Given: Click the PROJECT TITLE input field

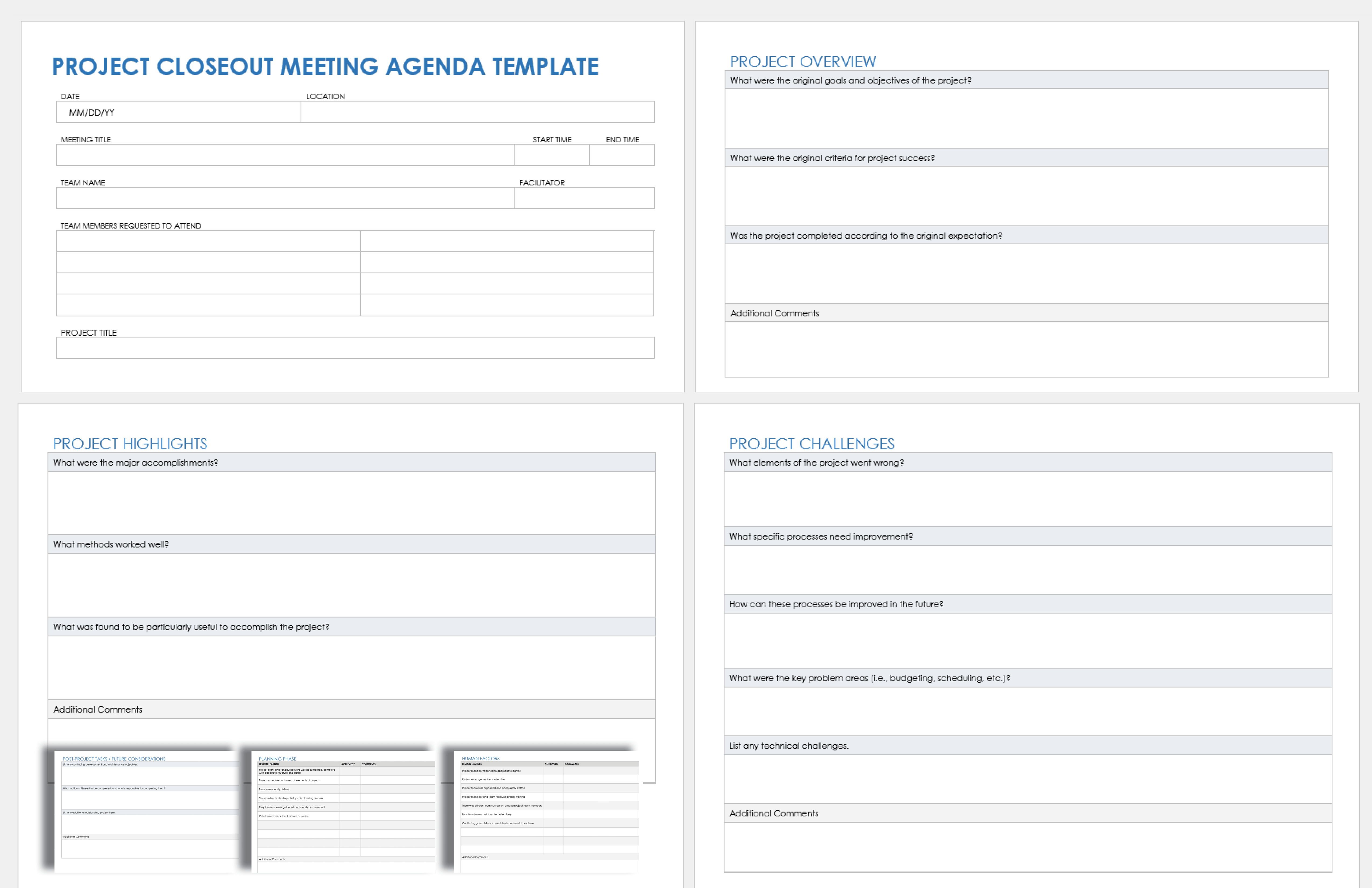Looking at the screenshot, I should (355, 348).
